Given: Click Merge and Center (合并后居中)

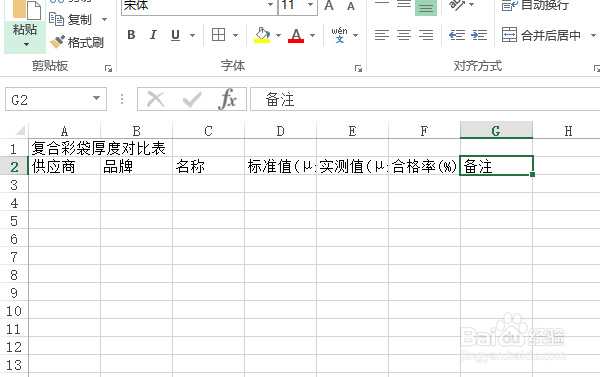Looking at the screenshot, I should tap(541, 35).
